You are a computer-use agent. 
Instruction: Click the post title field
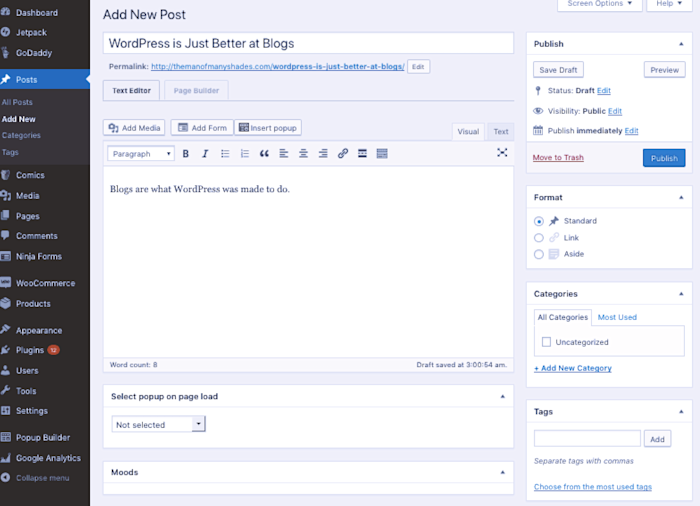(x=308, y=43)
